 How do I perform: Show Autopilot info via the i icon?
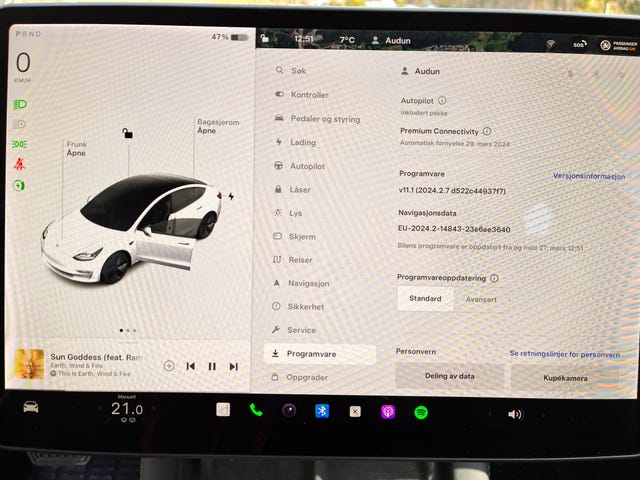click(442, 100)
